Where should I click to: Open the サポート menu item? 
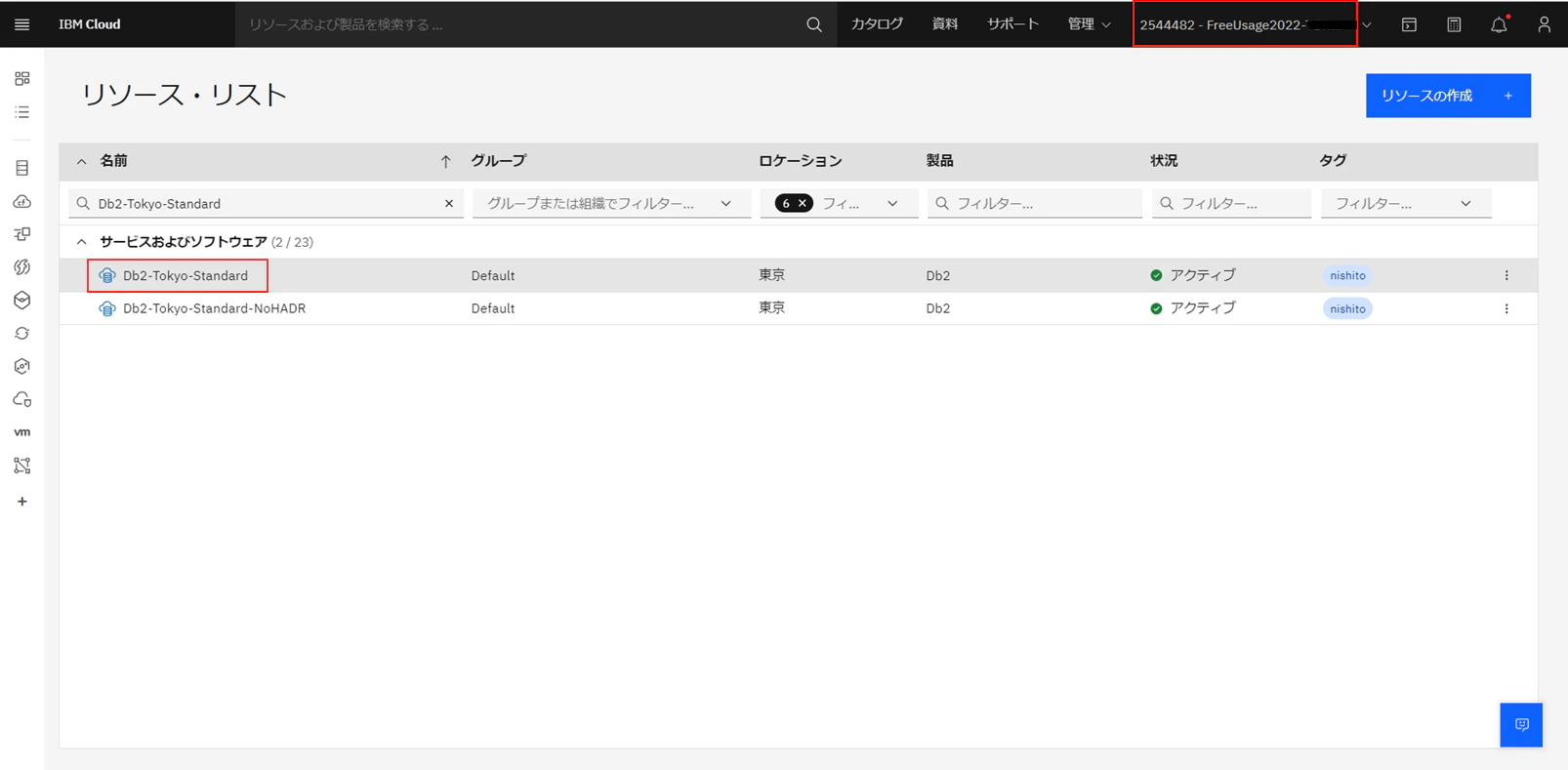coord(1012,24)
